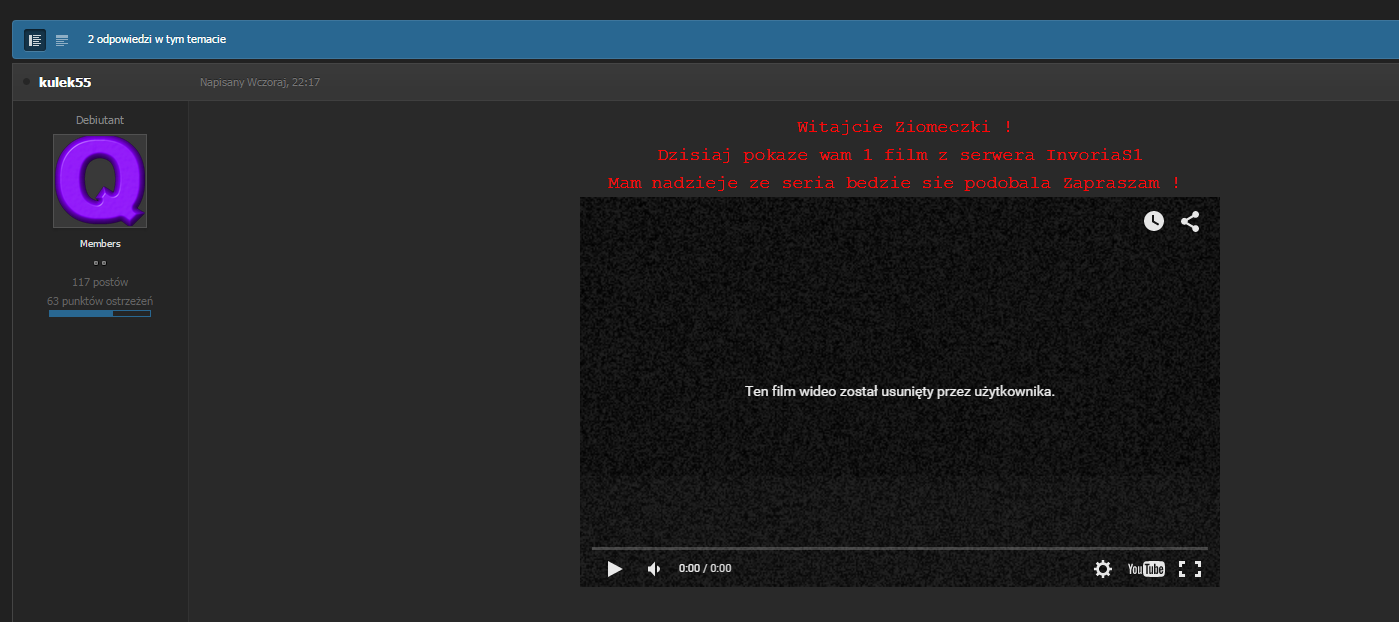Click the purple Q avatar

(100, 181)
